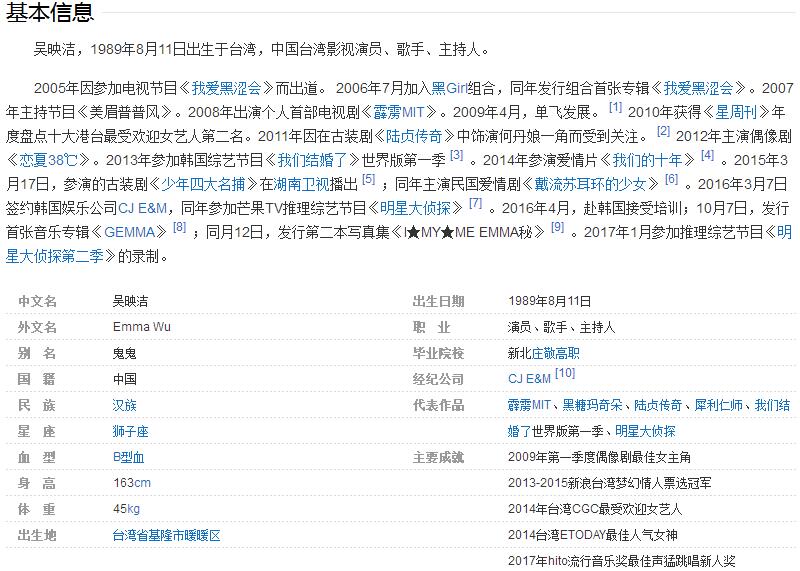Open the 台湾省基隆市暖暖区 birthplace link
800x571 pixels.
166,535
